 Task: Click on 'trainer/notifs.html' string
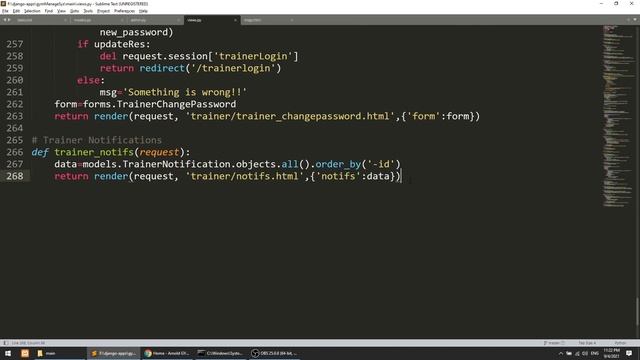pyautogui.click(x=245, y=176)
